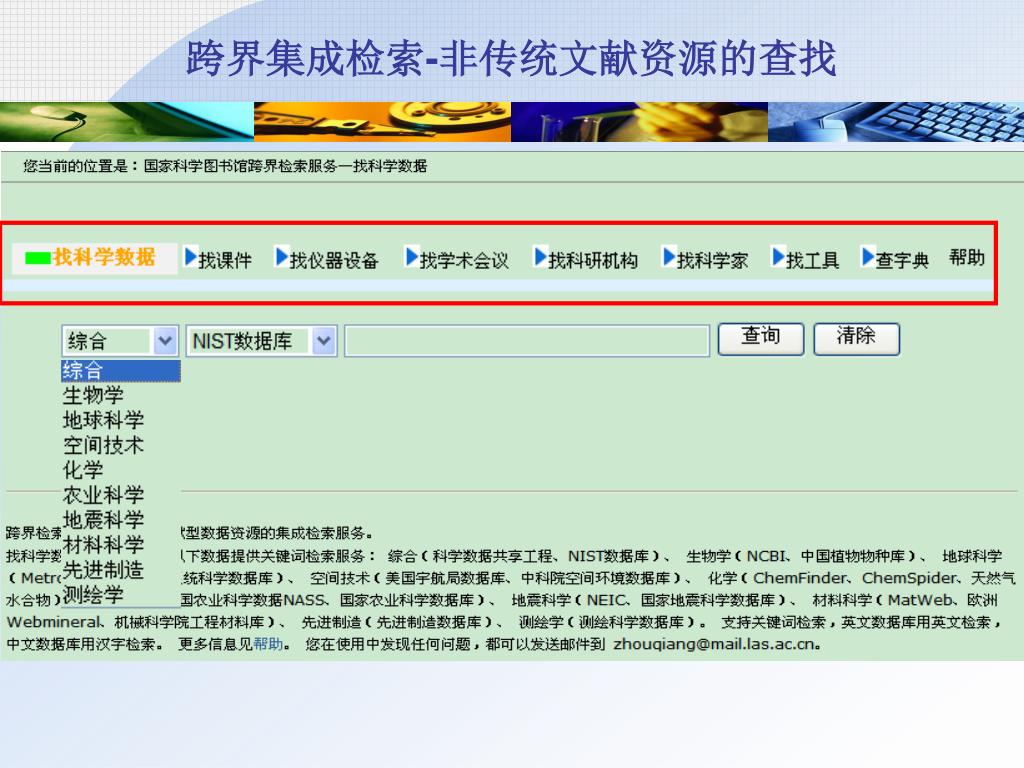Click blue arrow icon beside 找科研机构
Viewport: 1024px width, 768px height.
(541, 257)
